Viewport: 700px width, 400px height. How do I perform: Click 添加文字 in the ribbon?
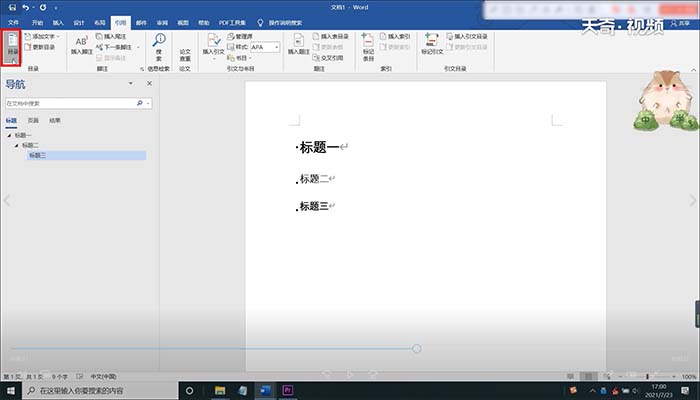coord(42,36)
